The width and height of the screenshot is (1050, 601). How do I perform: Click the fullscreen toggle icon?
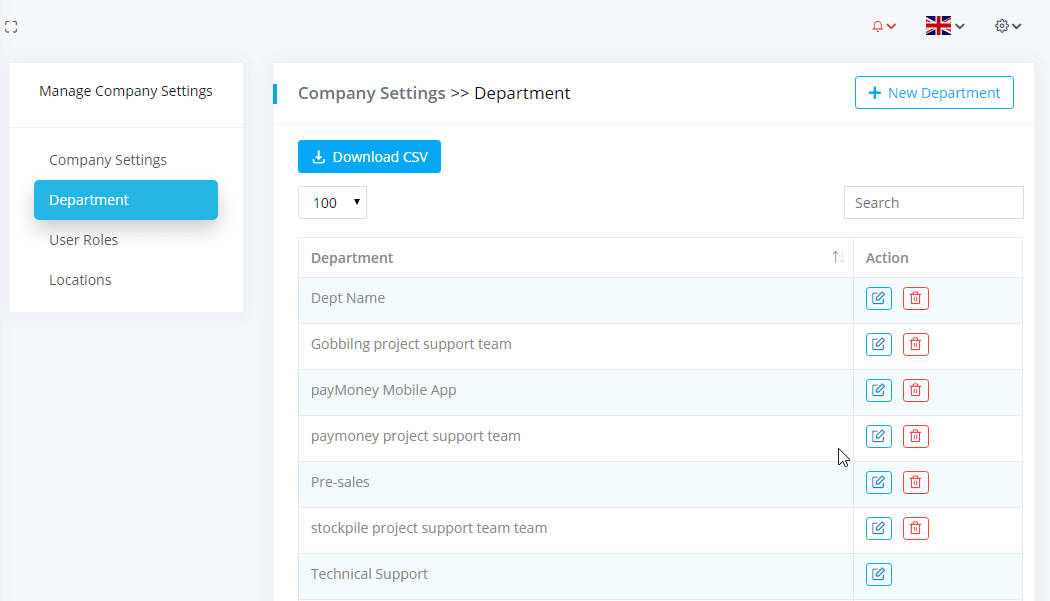pos(11,27)
